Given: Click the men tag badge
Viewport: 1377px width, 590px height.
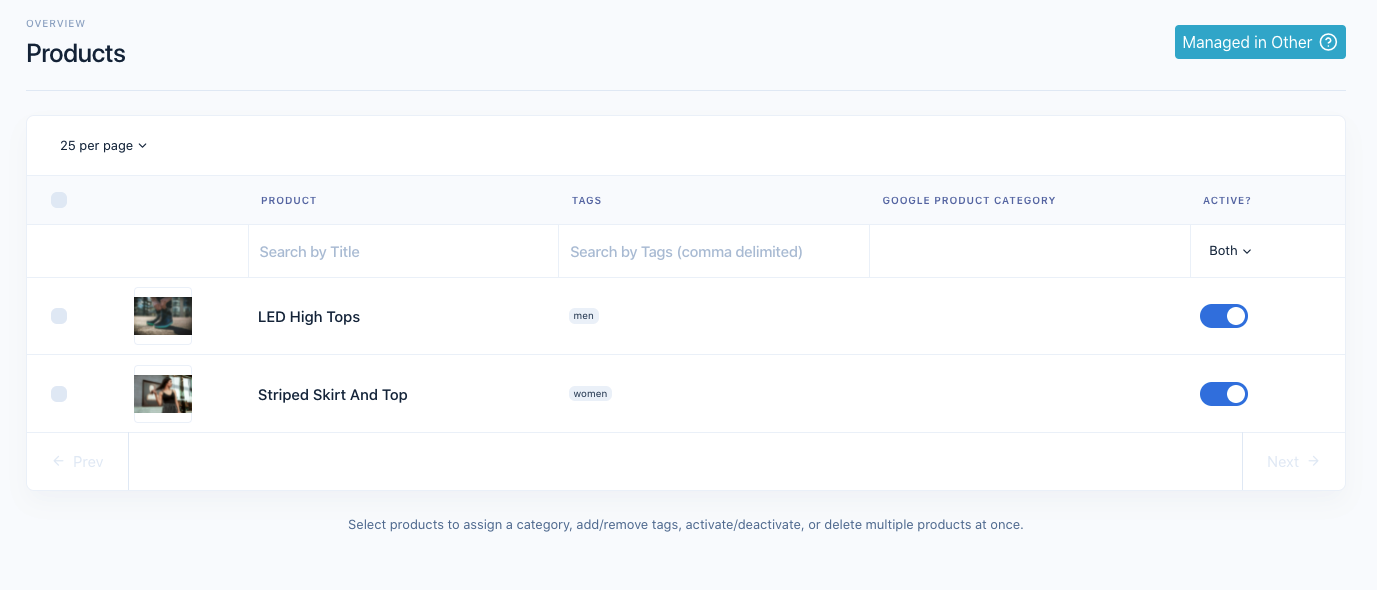Looking at the screenshot, I should 584,316.
